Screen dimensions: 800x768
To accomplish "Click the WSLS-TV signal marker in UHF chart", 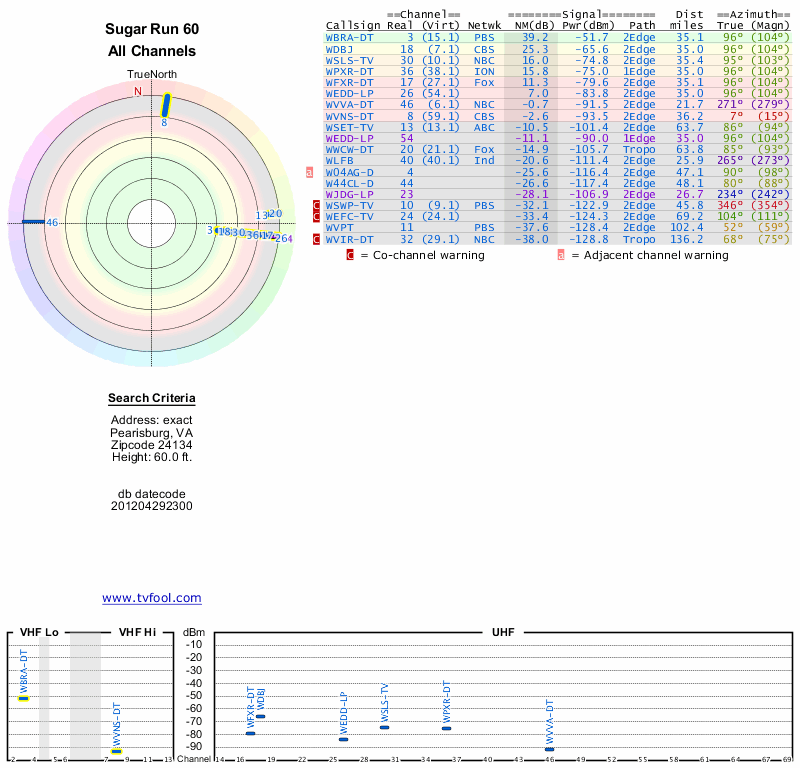I will pyautogui.click(x=384, y=727).
